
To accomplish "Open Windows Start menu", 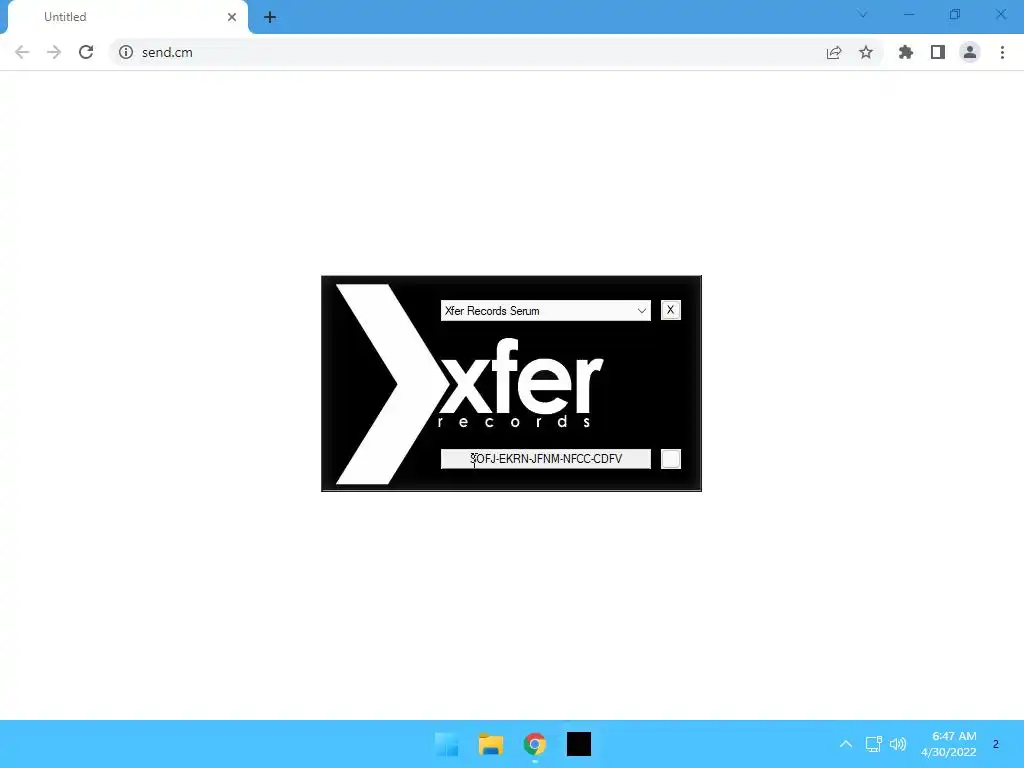I will 447,744.
